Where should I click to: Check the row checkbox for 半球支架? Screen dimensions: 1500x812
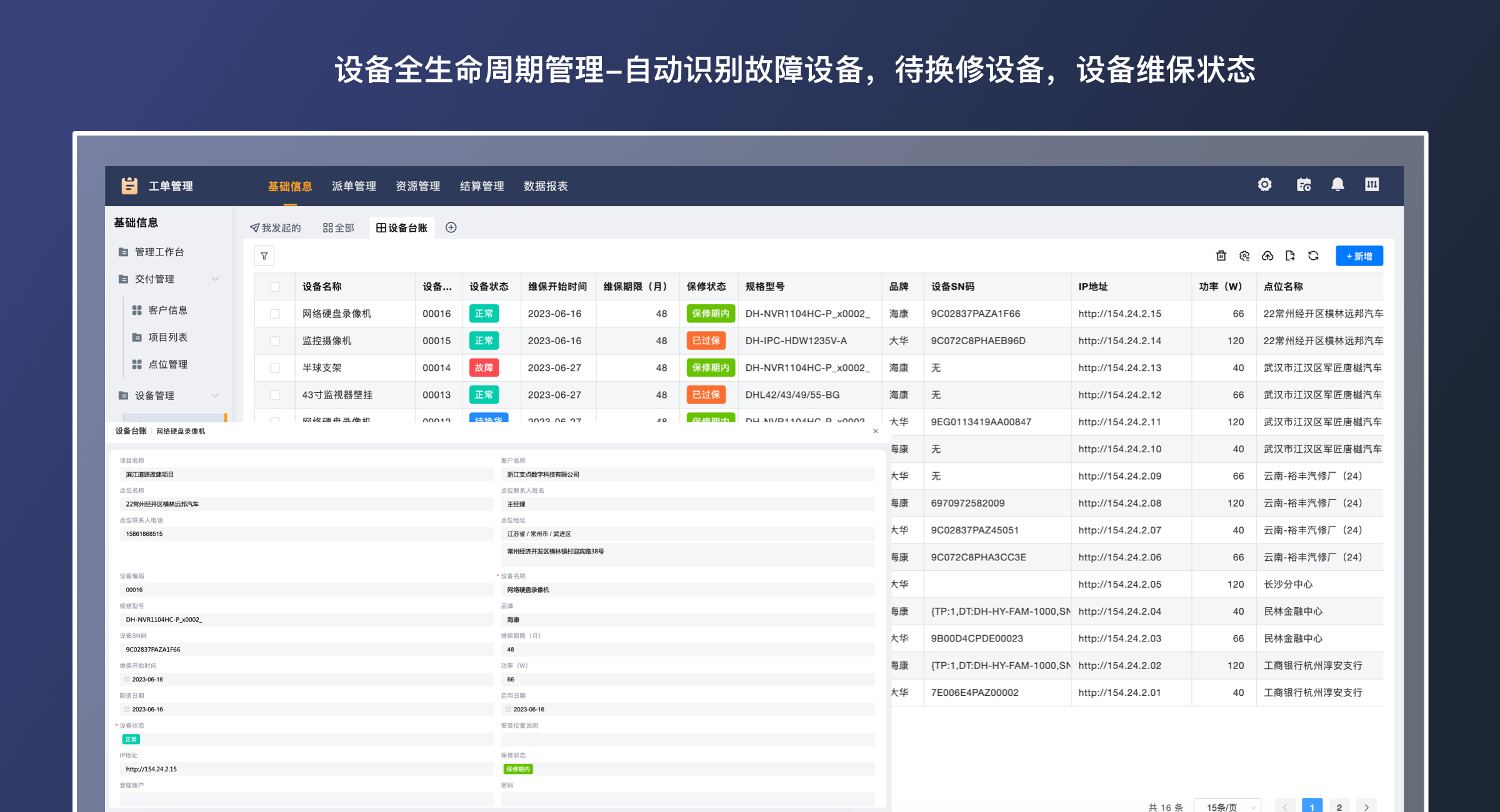pos(276,367)
